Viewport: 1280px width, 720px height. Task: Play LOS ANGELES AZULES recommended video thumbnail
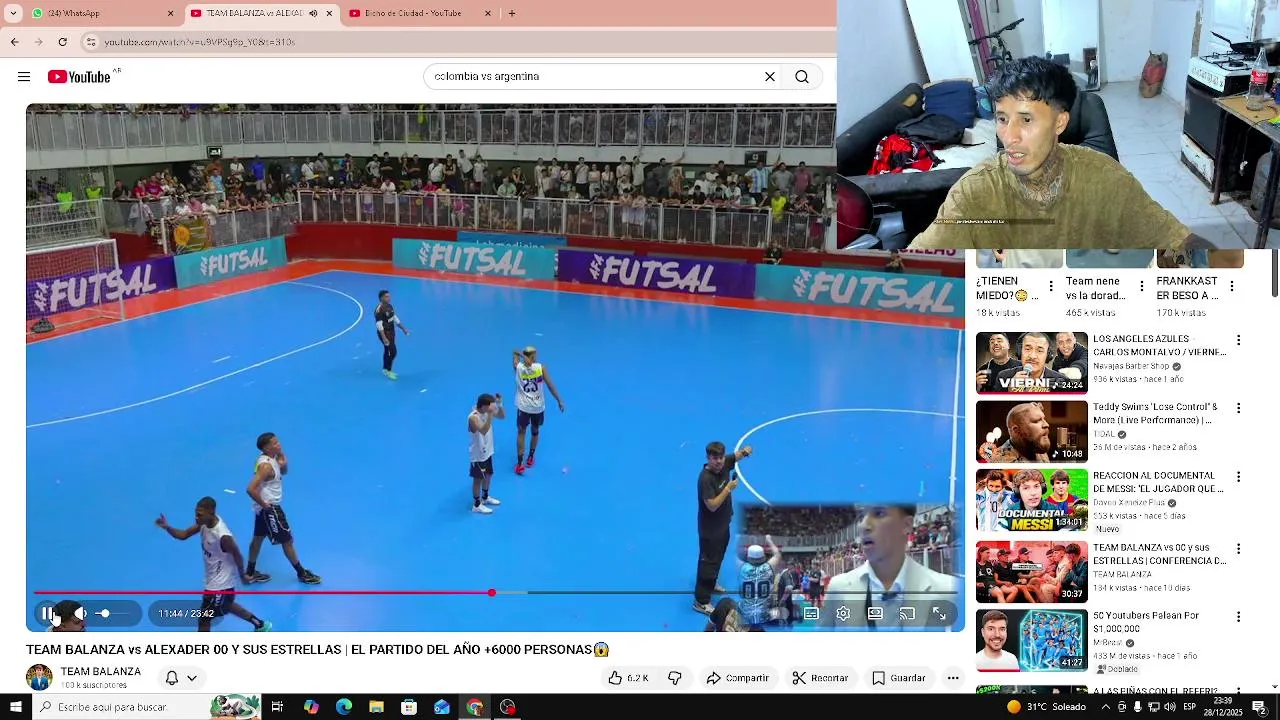[1031, 363]
